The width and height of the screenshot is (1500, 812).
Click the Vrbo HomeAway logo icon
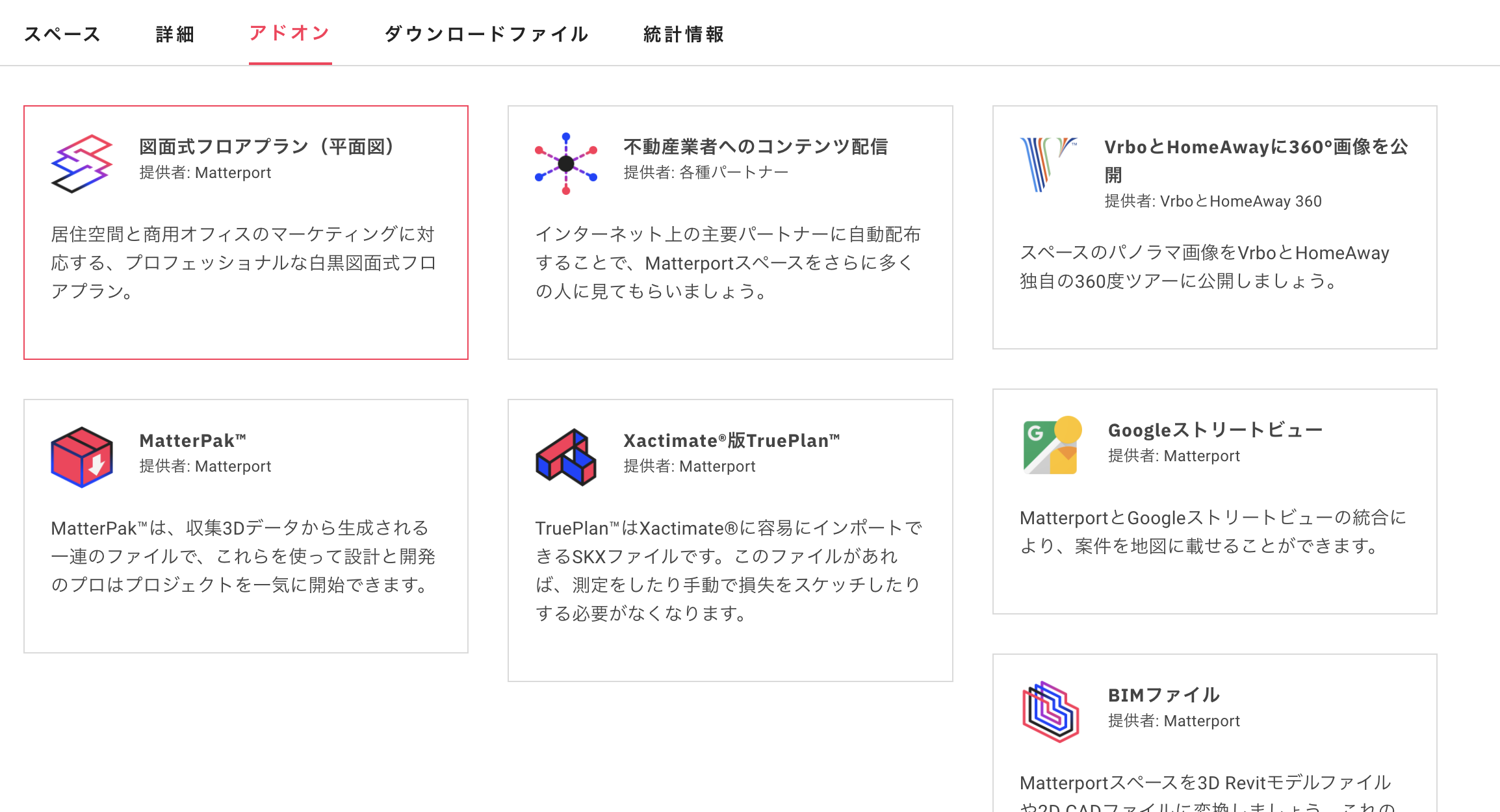click(x=1048, y=164)
